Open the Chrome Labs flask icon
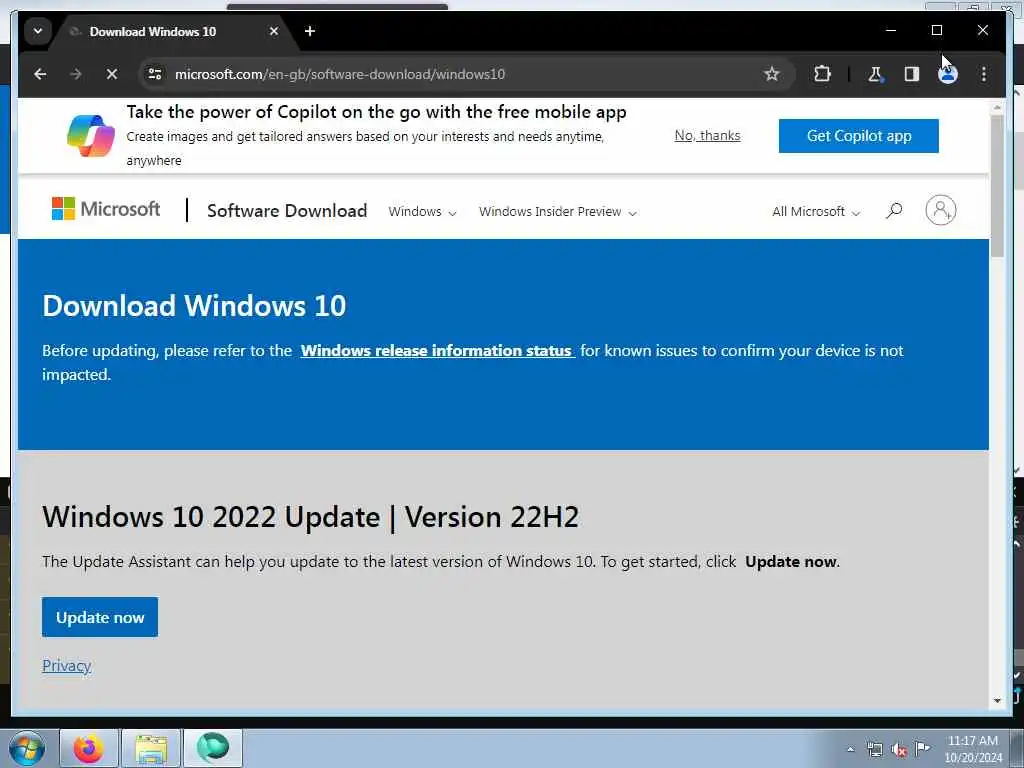 coord(875,74)
